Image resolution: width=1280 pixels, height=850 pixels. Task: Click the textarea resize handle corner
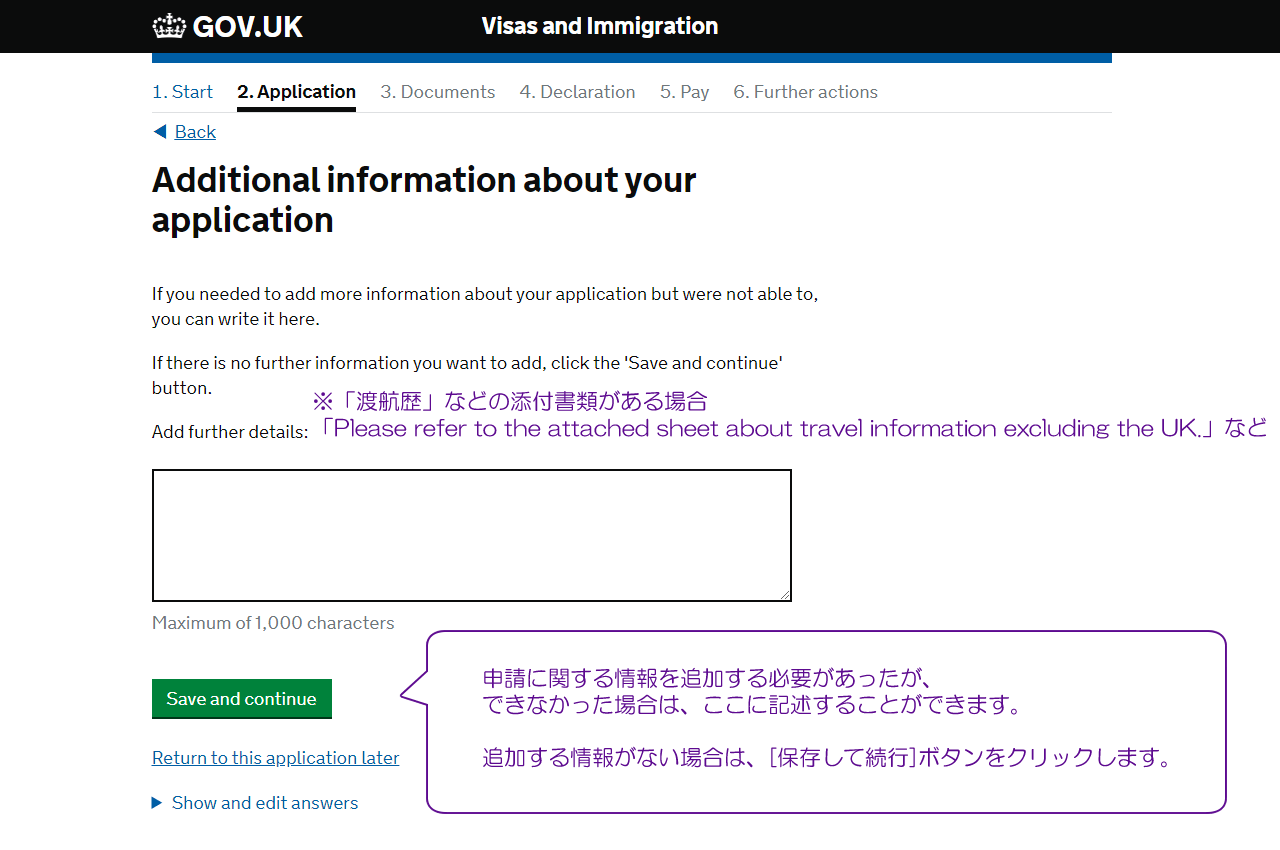coord(785,595)
